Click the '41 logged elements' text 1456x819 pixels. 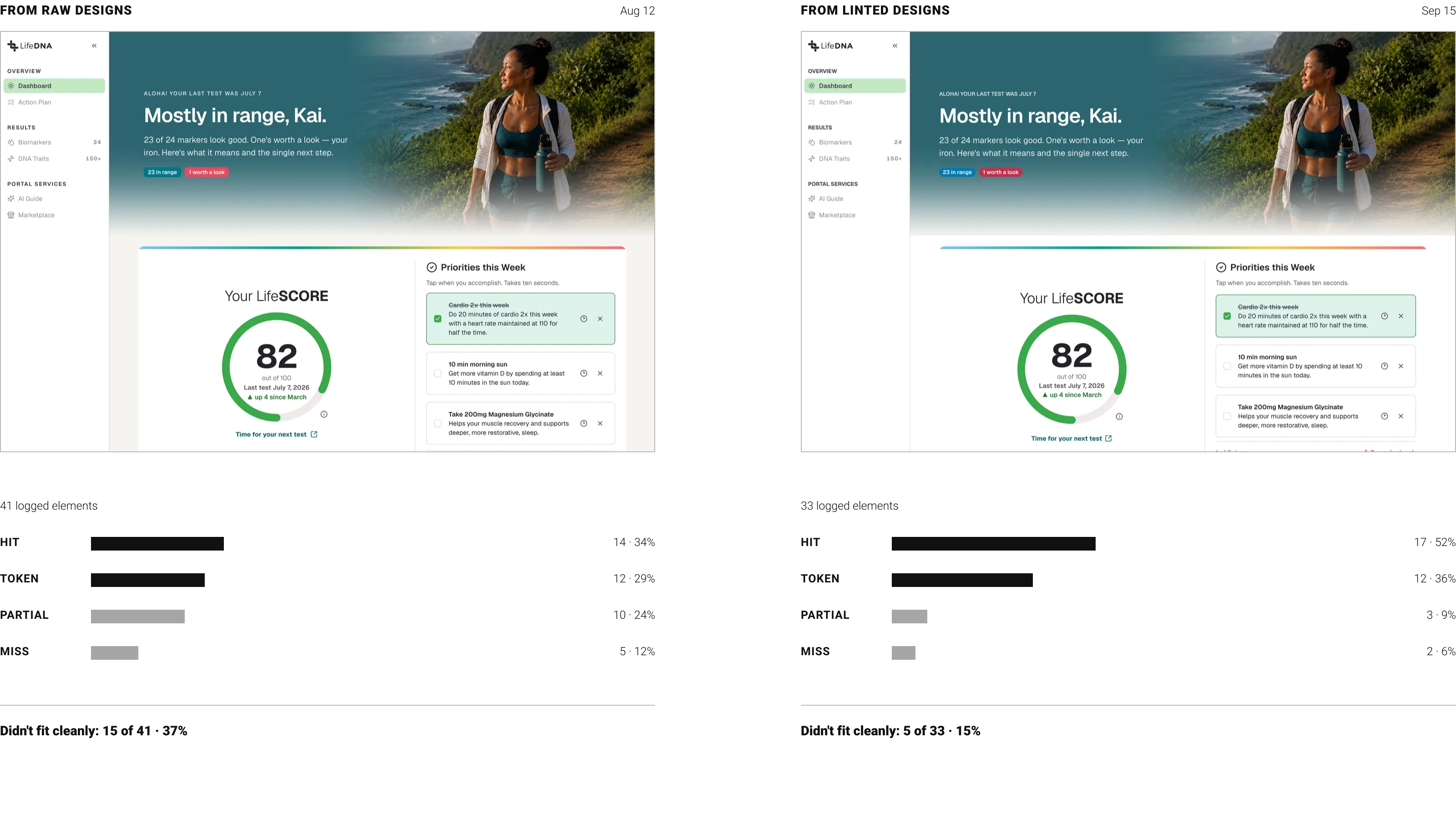point(49,506)
